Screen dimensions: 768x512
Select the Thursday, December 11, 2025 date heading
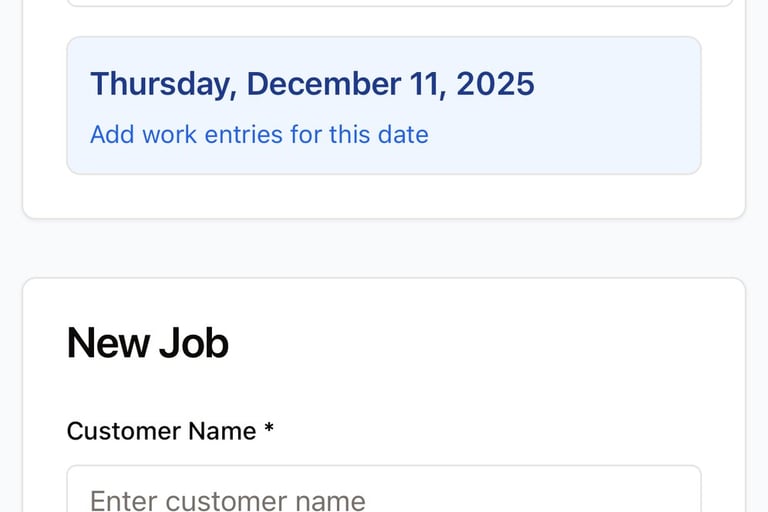pyautogui.click(x=312, y=84)
